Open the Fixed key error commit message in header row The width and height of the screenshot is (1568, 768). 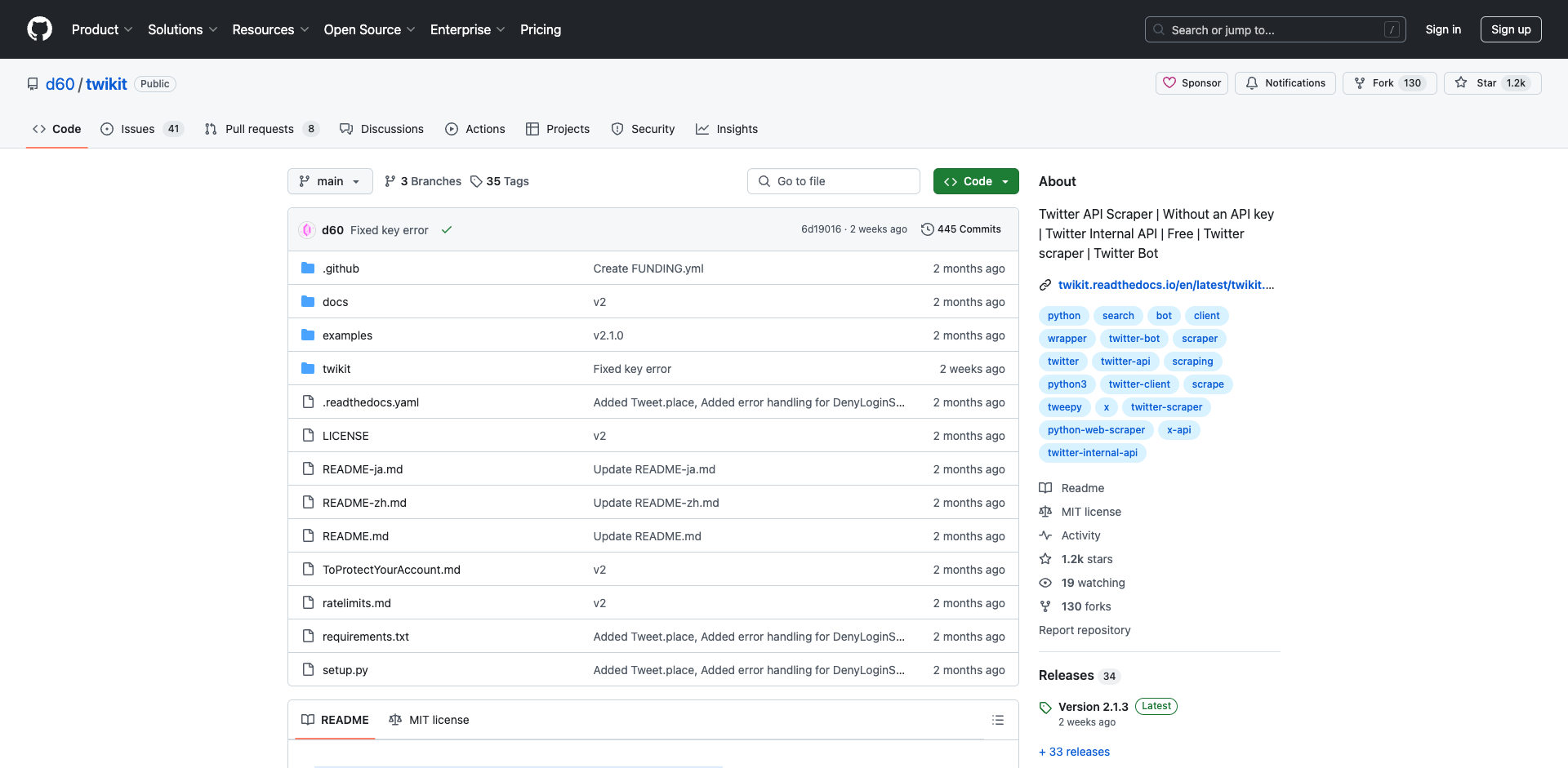pyautogui.click(x=390, y=230)
